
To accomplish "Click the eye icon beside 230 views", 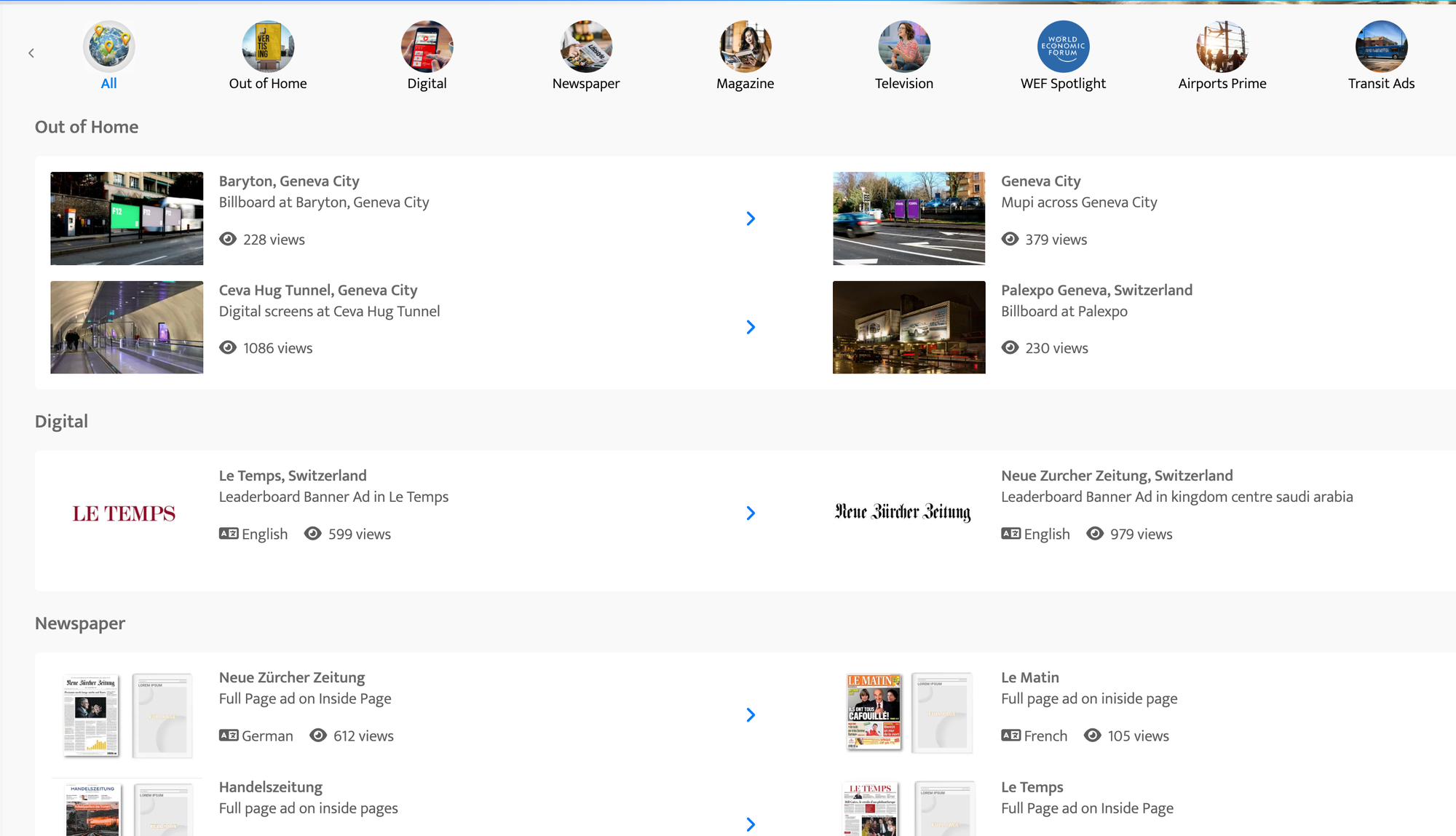I will 1010,347.
